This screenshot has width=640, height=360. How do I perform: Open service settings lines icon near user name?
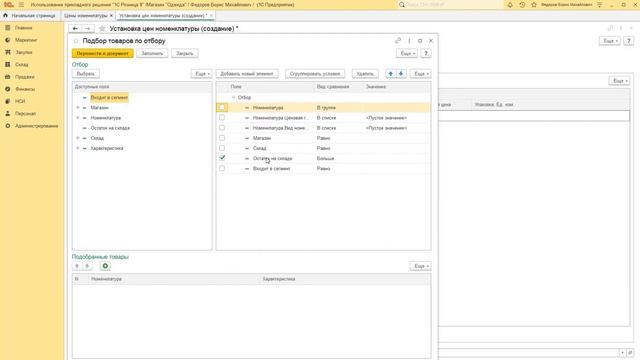pos(599,4)
